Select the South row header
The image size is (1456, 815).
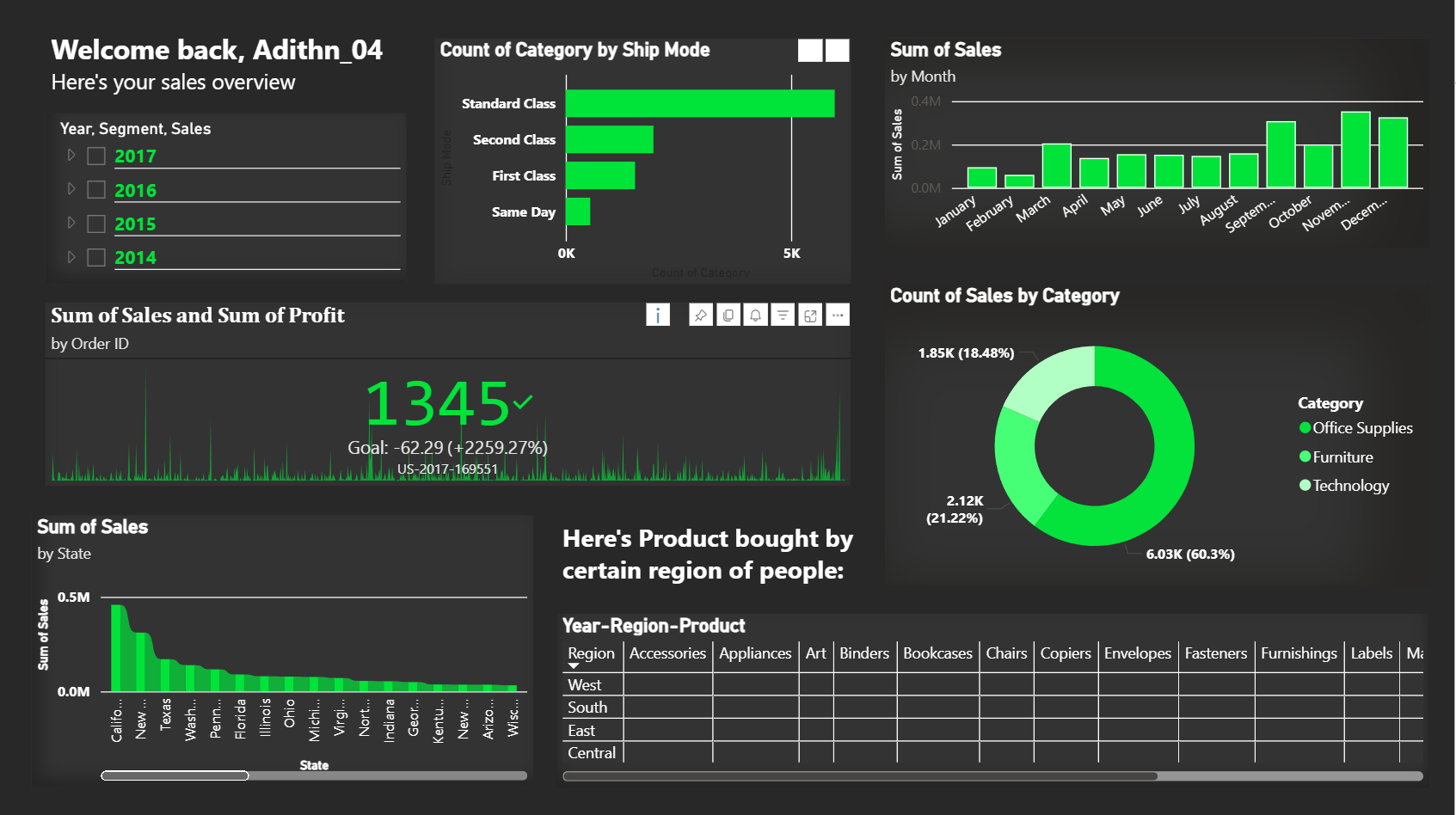tap(587, 708)
